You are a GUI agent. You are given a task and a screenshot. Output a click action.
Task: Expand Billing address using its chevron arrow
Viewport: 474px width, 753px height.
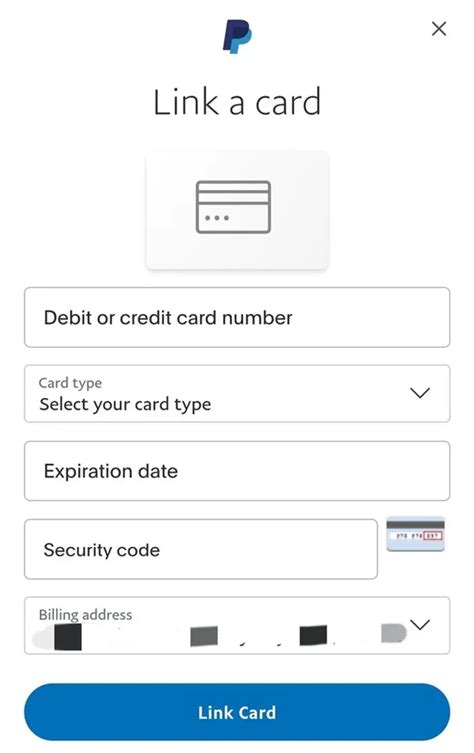point(420,625)
